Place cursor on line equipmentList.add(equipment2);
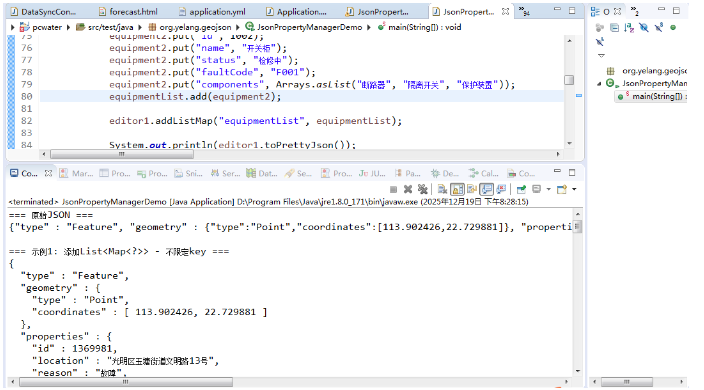This screenshot has width=704, height=390. [x=195, y=96]
